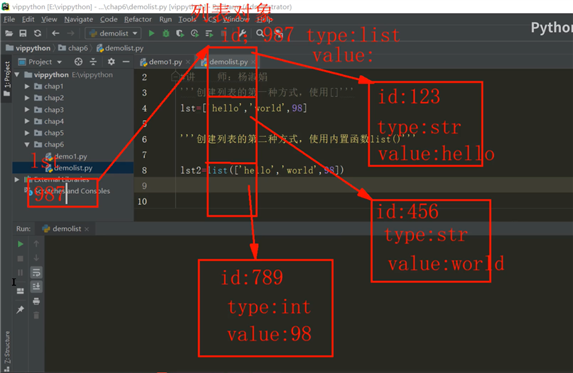Click the Collapse All icon in Project panel
573x373 pixels.
(x=93, y=62)
